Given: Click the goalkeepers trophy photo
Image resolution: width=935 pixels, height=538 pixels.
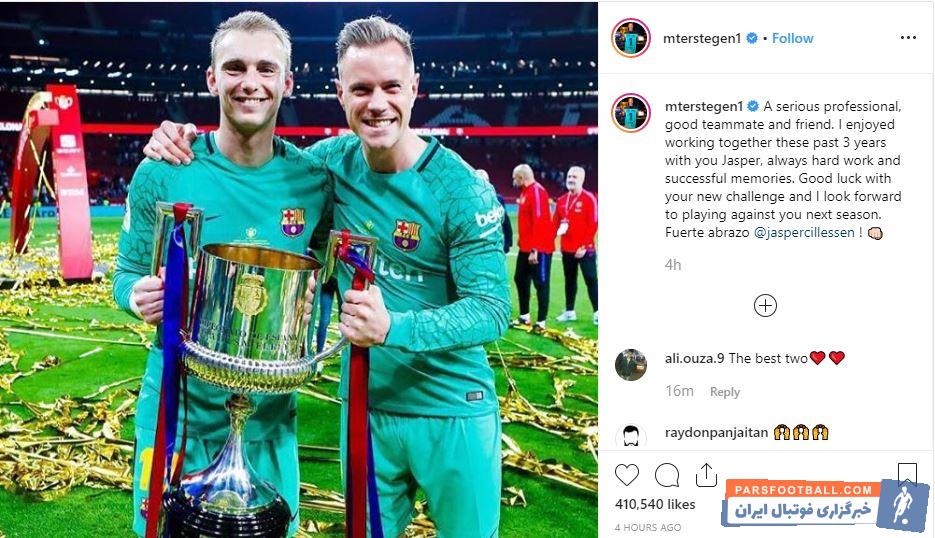Looking at the screenshot, I should pyautogui.click(x=299, y=270).
